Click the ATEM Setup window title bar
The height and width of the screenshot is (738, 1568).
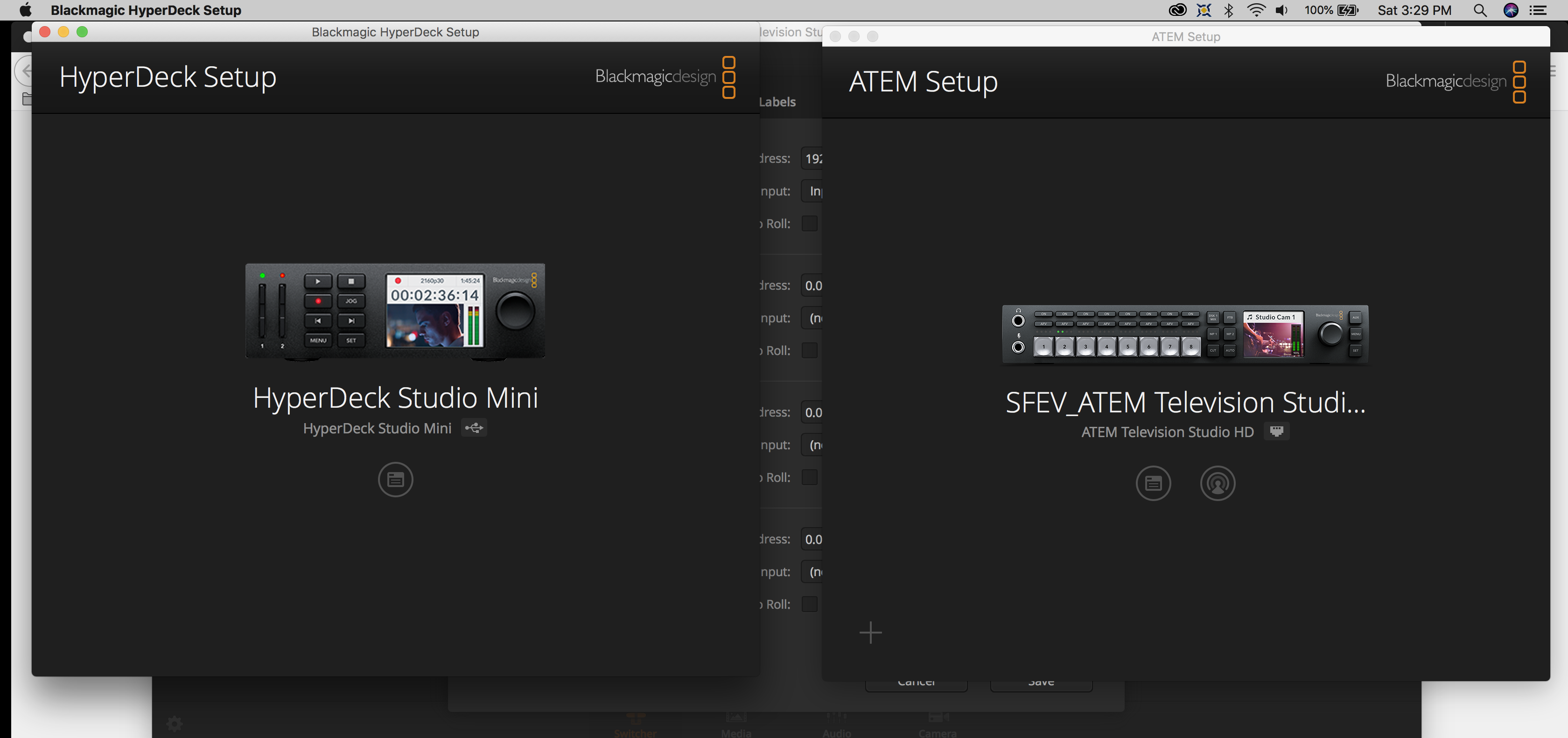tap(1185, 36)
